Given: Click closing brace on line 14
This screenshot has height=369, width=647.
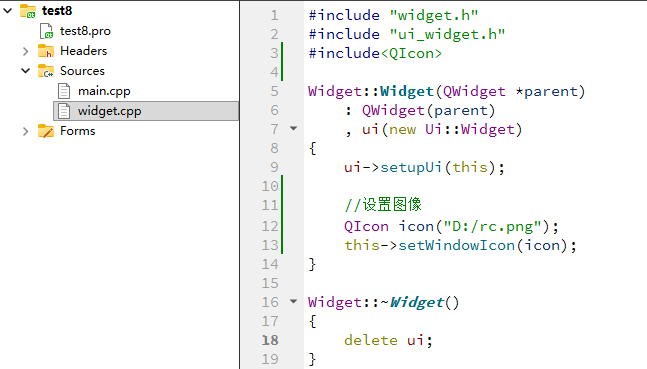Looking at the screenshot, I should (x=312, y=264).
